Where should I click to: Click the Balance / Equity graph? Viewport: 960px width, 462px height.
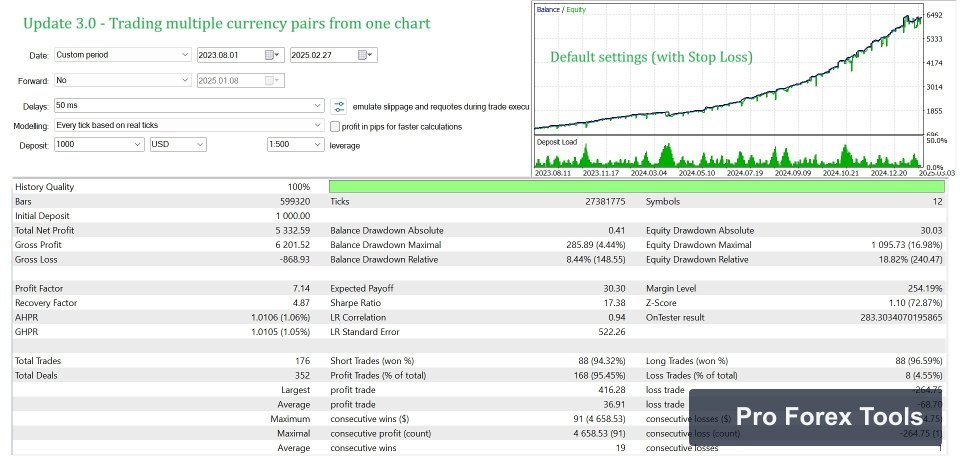tap(728, 69)
